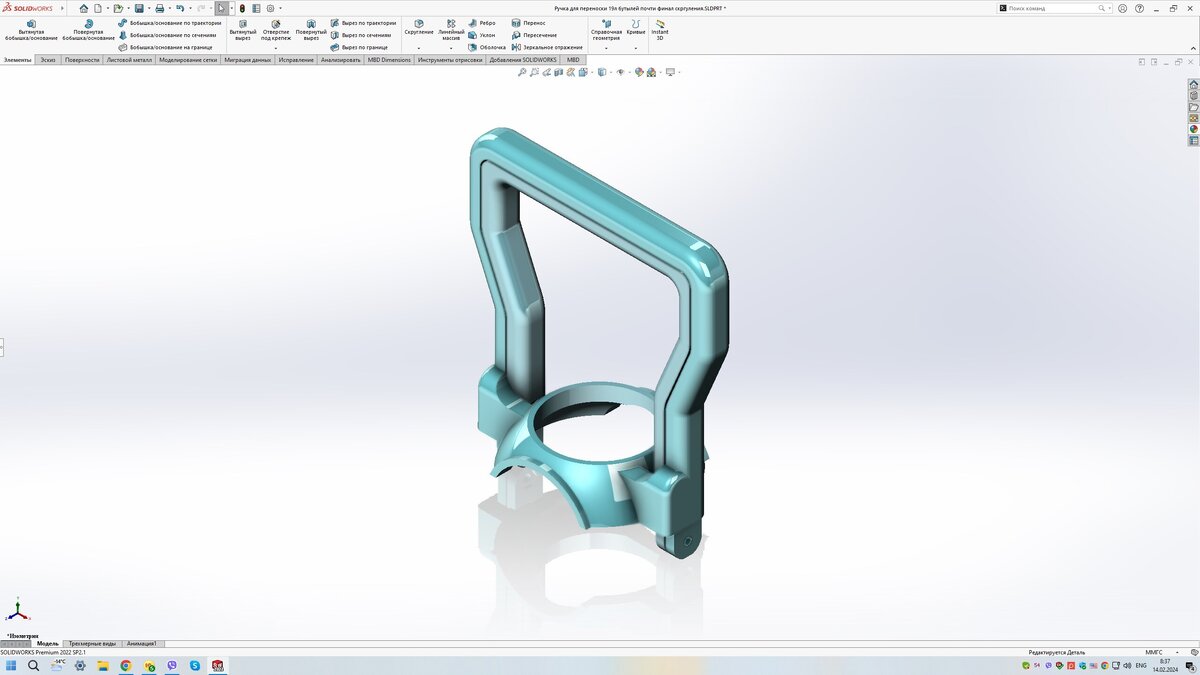Expand the Линейный массив dropdown arrow

pyautogui.click(x=451, y=48)
